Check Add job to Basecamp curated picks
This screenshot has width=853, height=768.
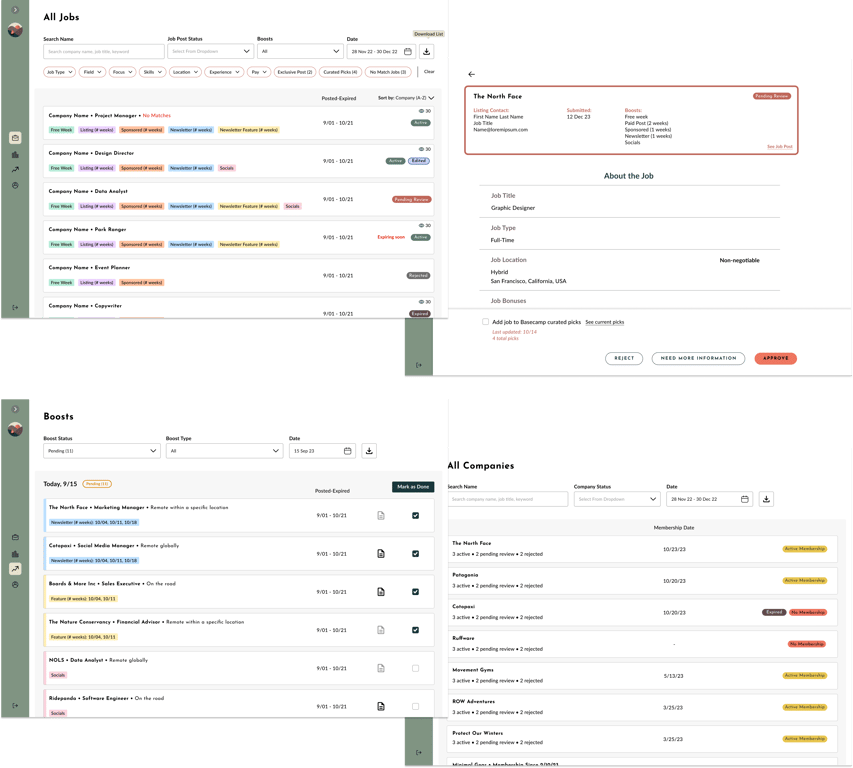point(485,321)
